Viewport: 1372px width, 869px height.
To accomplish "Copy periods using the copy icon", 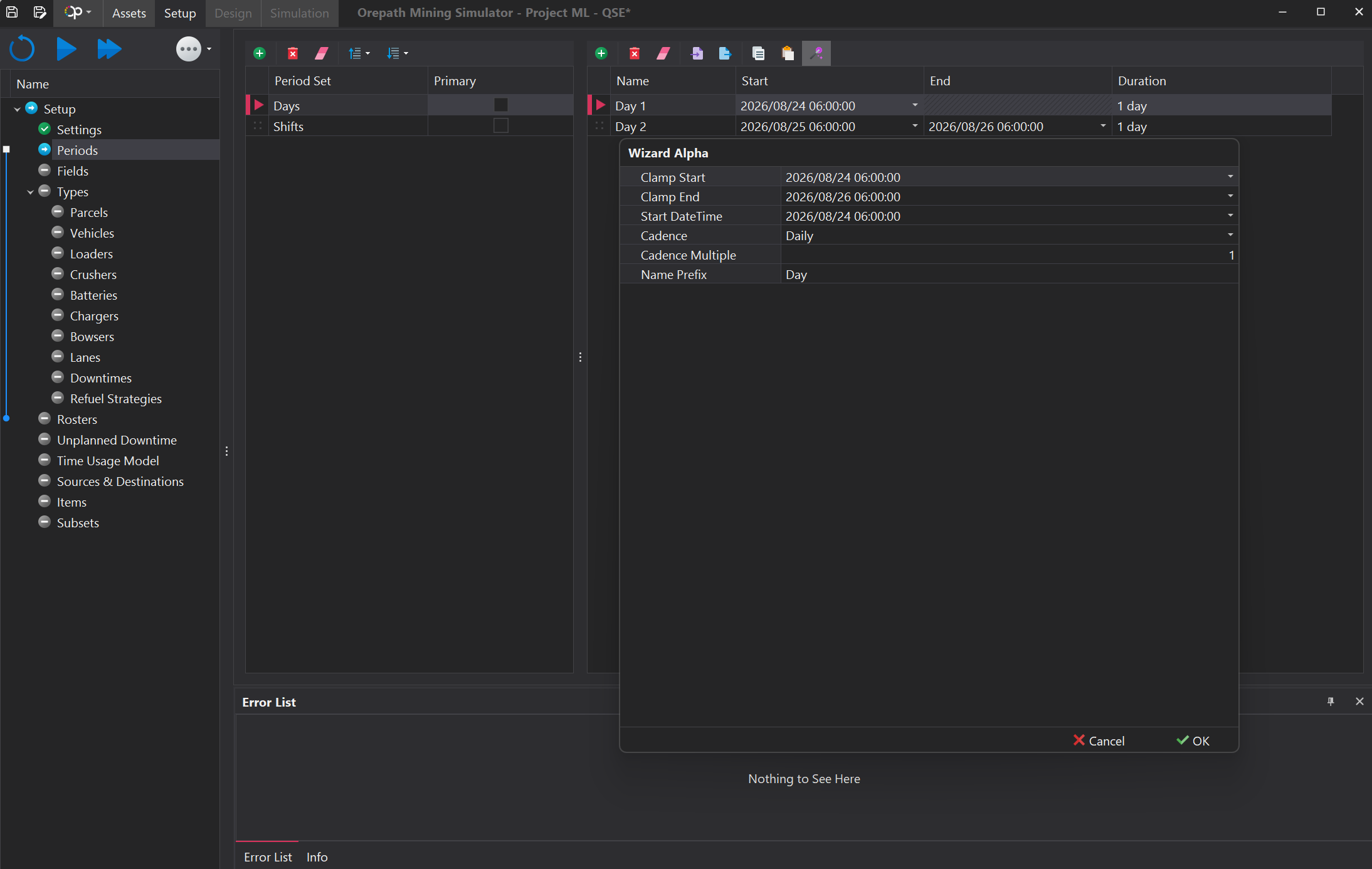I will tap(758, 53).
